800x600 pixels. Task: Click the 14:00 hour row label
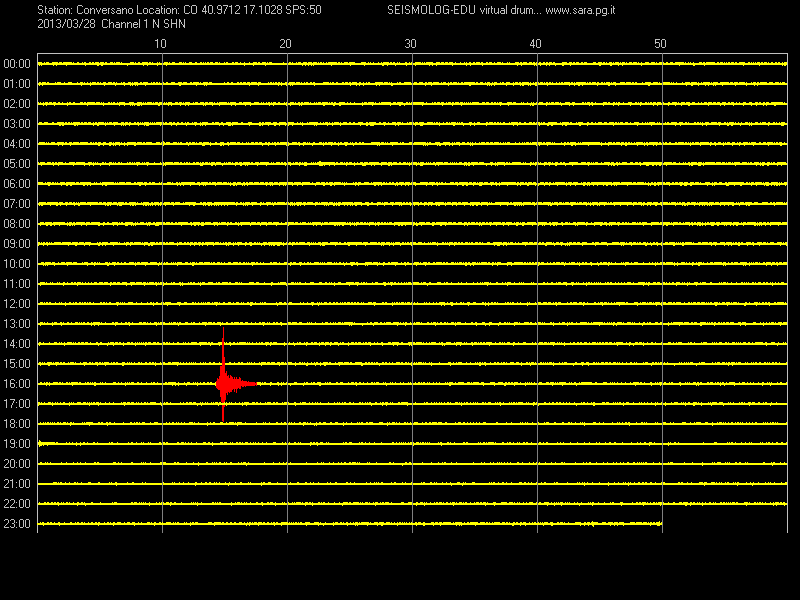click(17, 344)
